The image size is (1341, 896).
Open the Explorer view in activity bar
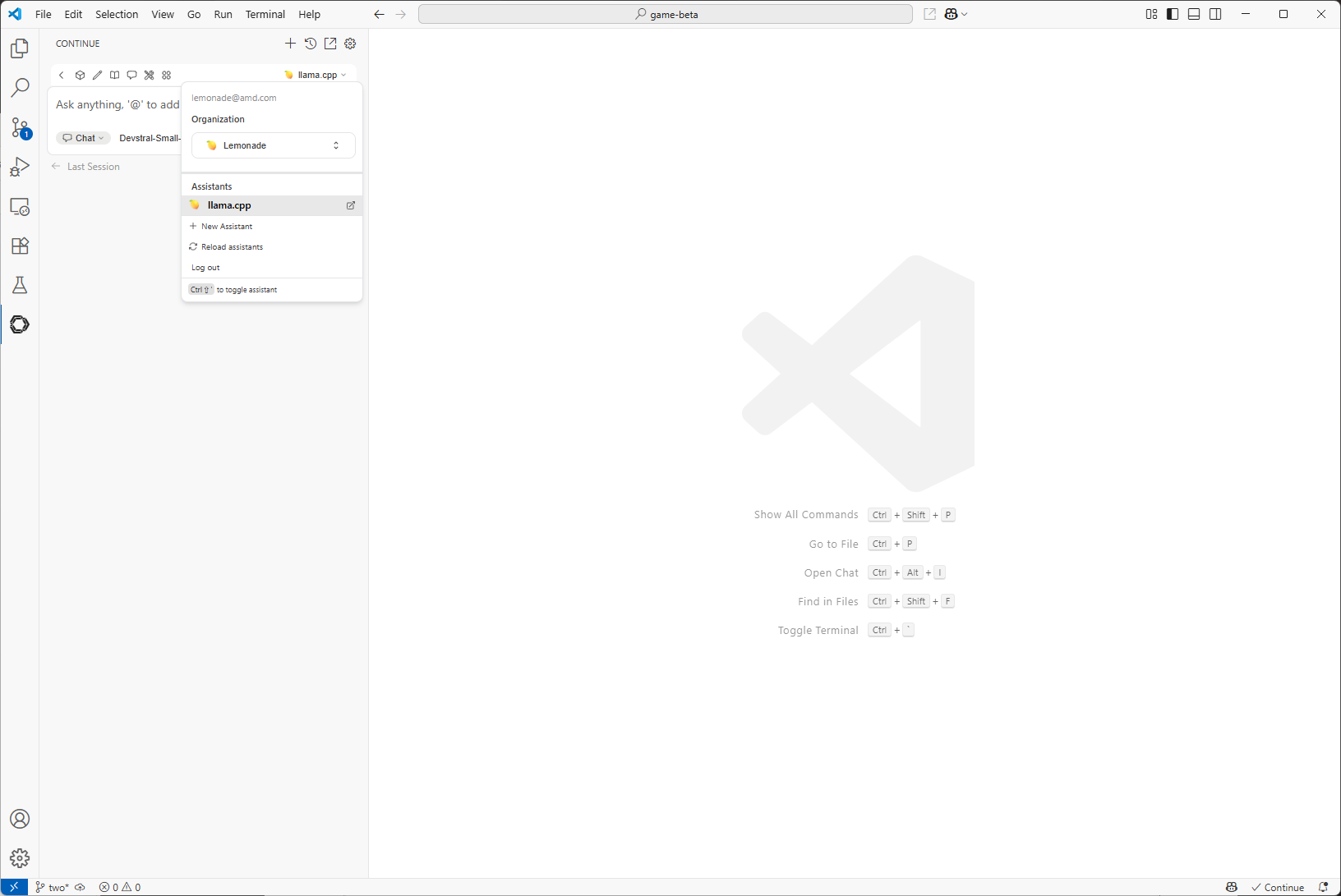click(x=20, y=48)
